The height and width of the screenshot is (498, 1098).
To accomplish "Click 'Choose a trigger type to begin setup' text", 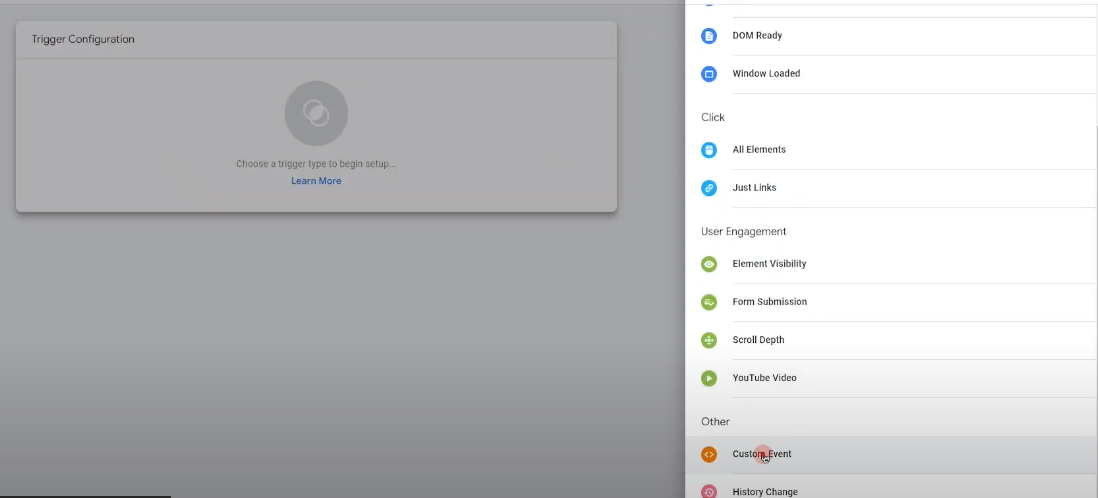I will (316, 164).
